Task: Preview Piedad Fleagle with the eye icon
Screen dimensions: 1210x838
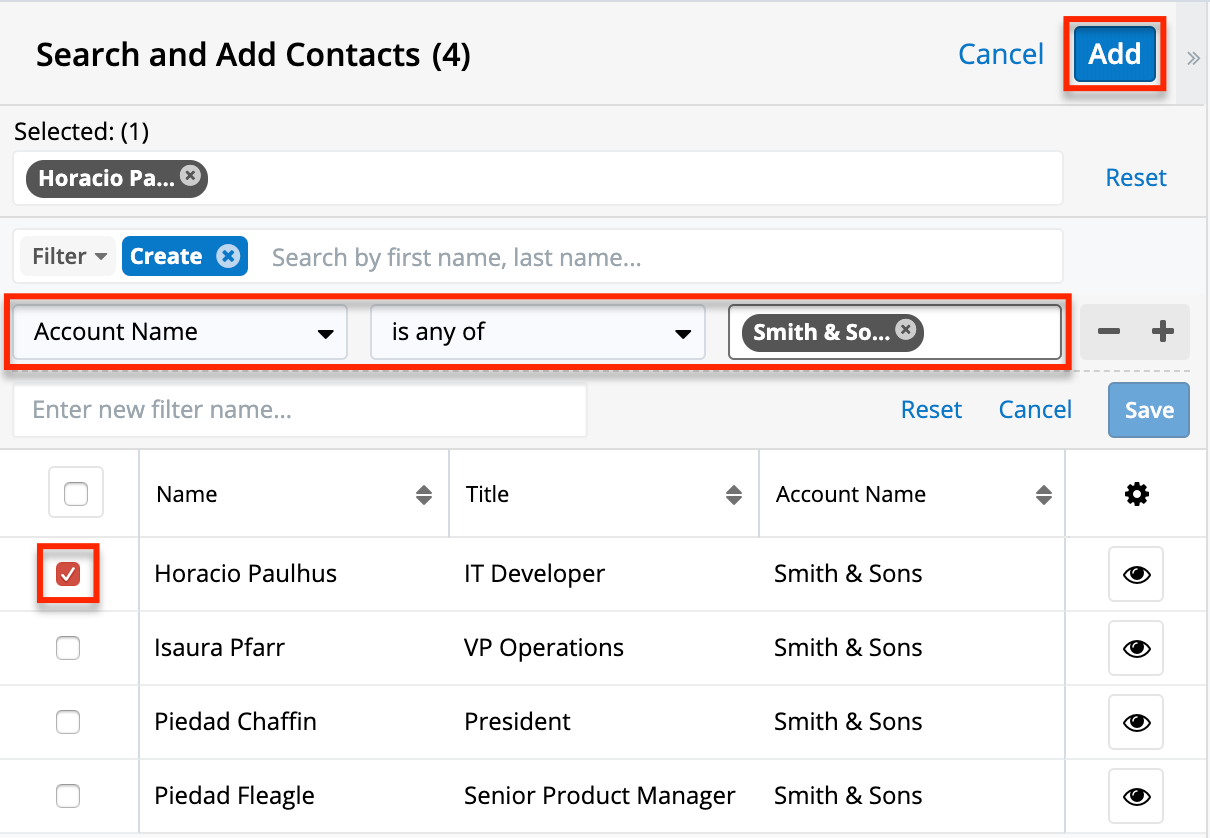Action: (1136, 796)
